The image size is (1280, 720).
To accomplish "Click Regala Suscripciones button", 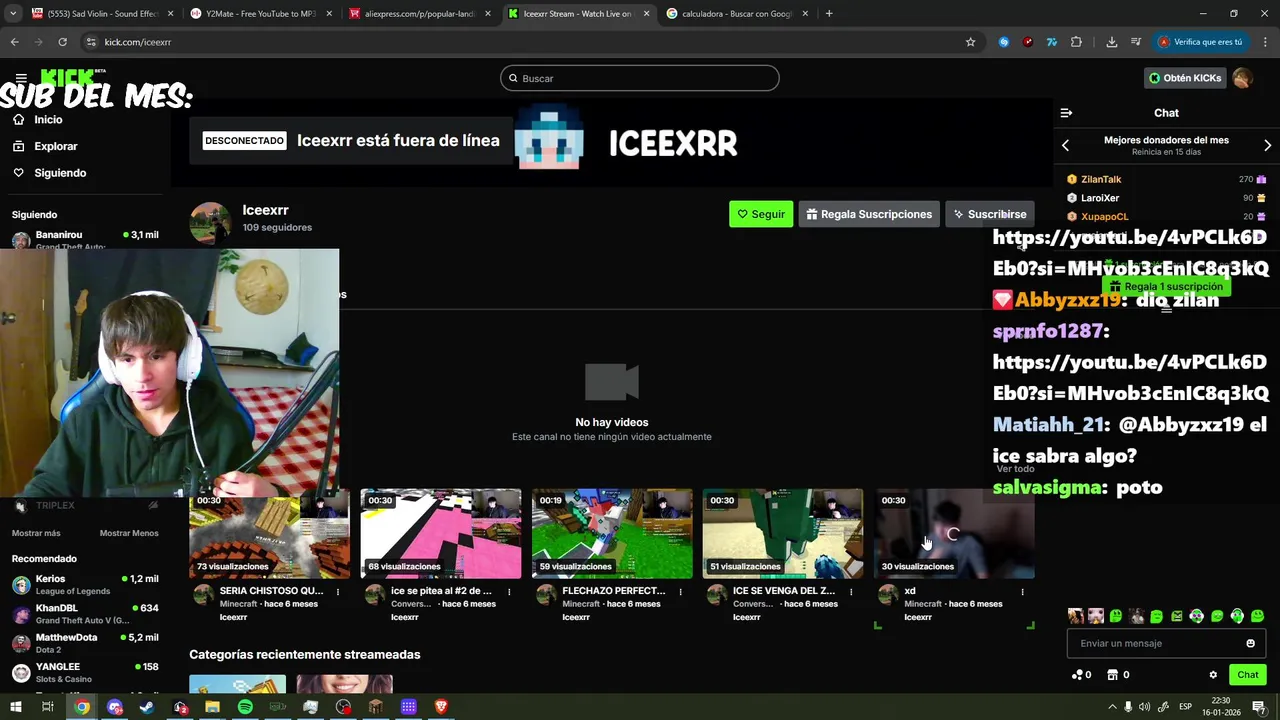I will [869, 214].
